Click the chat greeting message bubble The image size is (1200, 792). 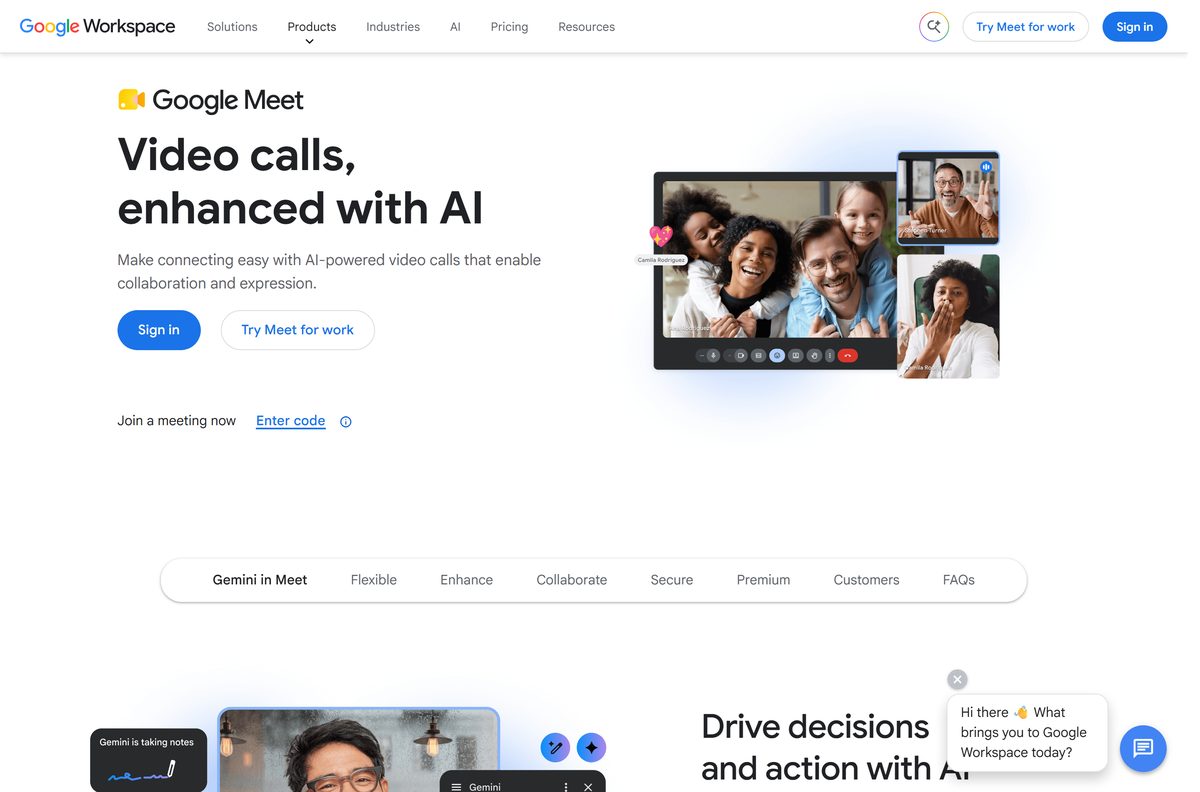1027,733
